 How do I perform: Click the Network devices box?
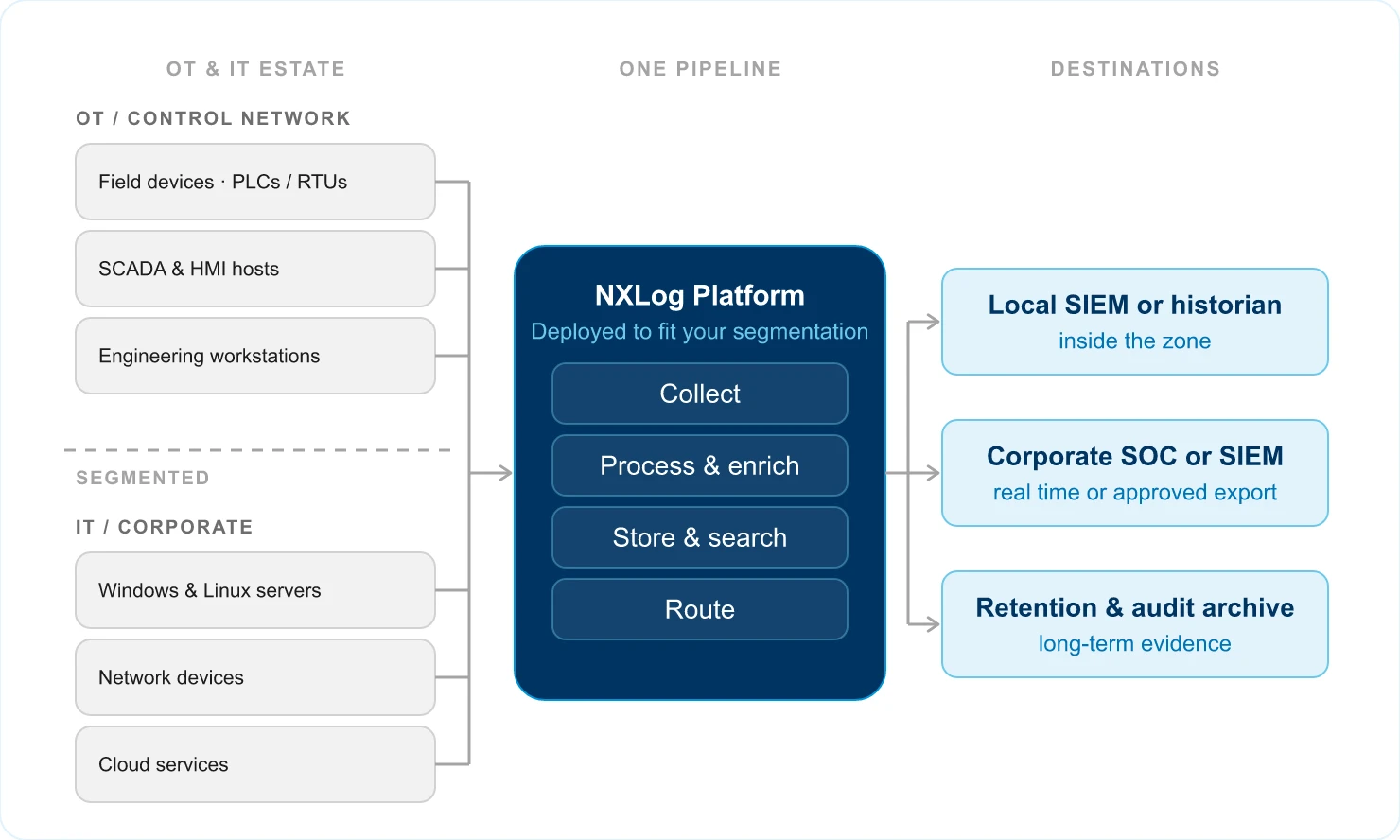click(255, 677)
